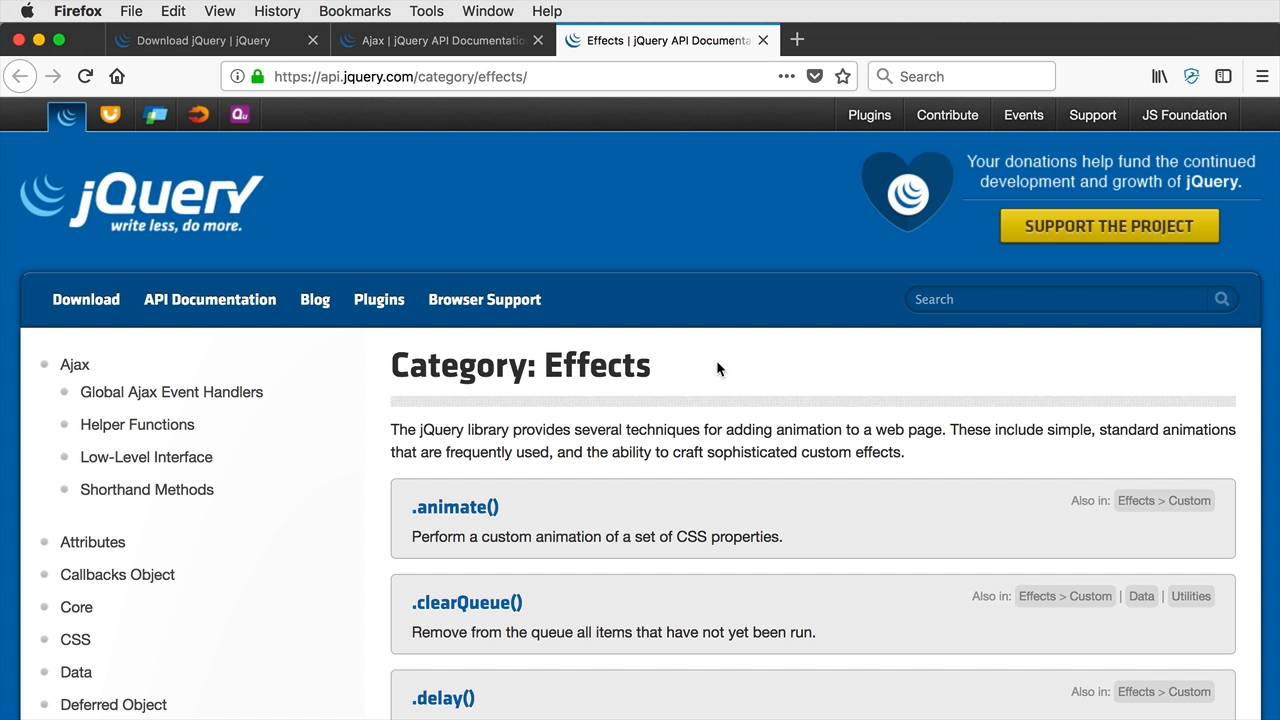Open the Plugins link in top bar
1280x720 pixels.
pos(869,115)
